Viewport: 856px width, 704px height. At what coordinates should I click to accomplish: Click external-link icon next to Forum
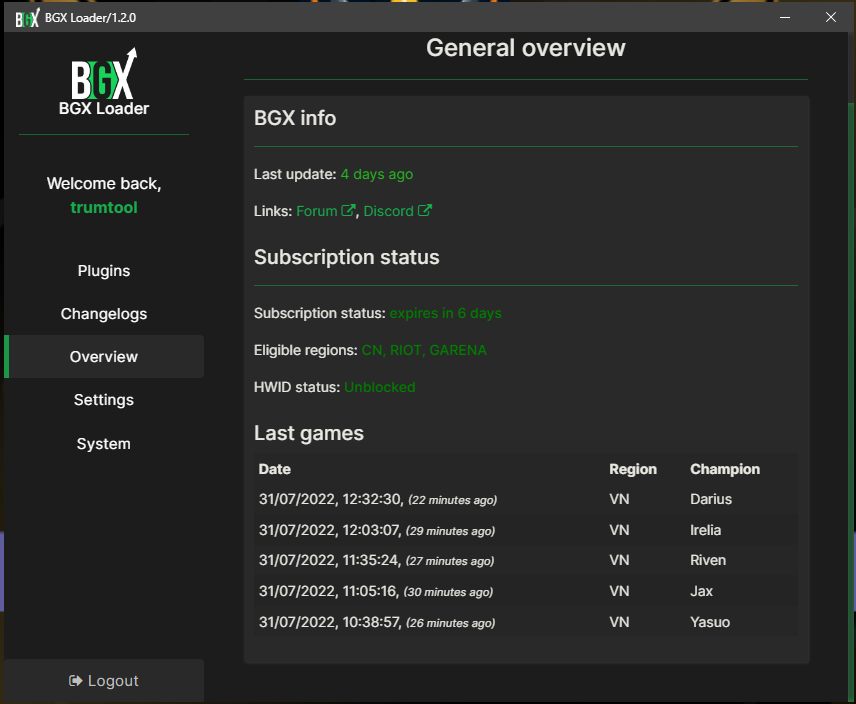tap(348, 210)
